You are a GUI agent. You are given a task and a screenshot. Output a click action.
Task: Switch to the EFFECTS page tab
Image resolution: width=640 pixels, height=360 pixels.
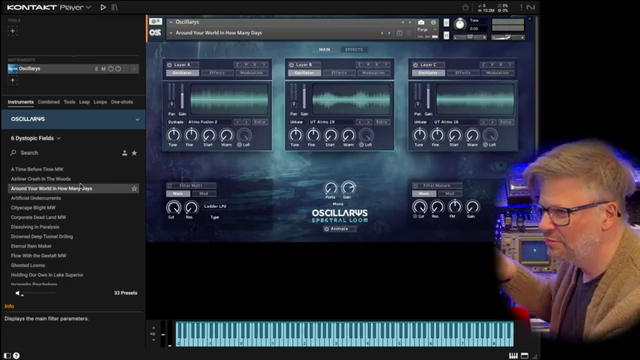pos(354,49)
